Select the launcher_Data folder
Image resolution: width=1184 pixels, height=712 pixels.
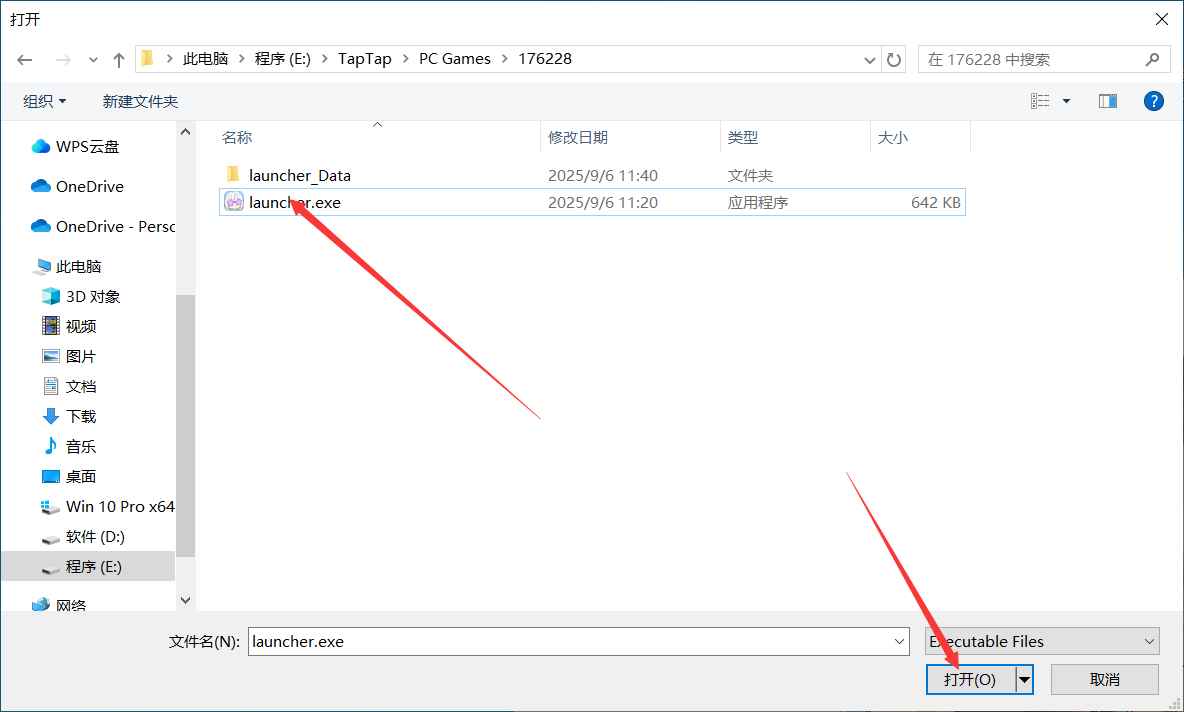tap(300, 174)
